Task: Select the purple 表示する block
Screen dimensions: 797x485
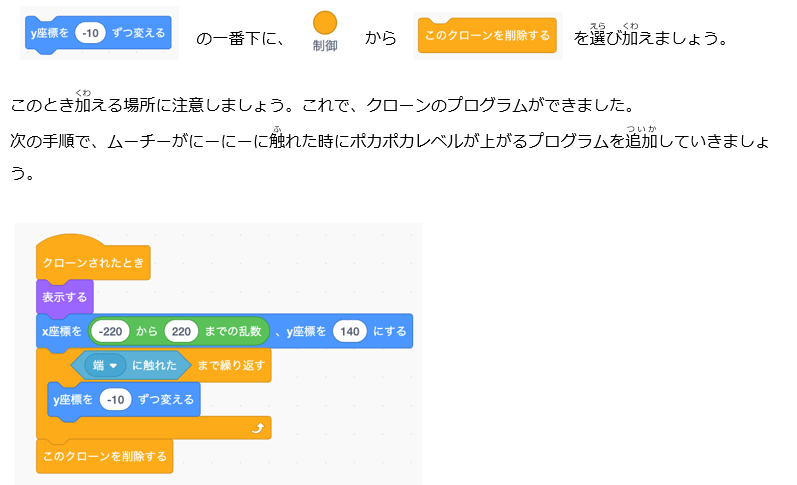Action: (65, 297)
